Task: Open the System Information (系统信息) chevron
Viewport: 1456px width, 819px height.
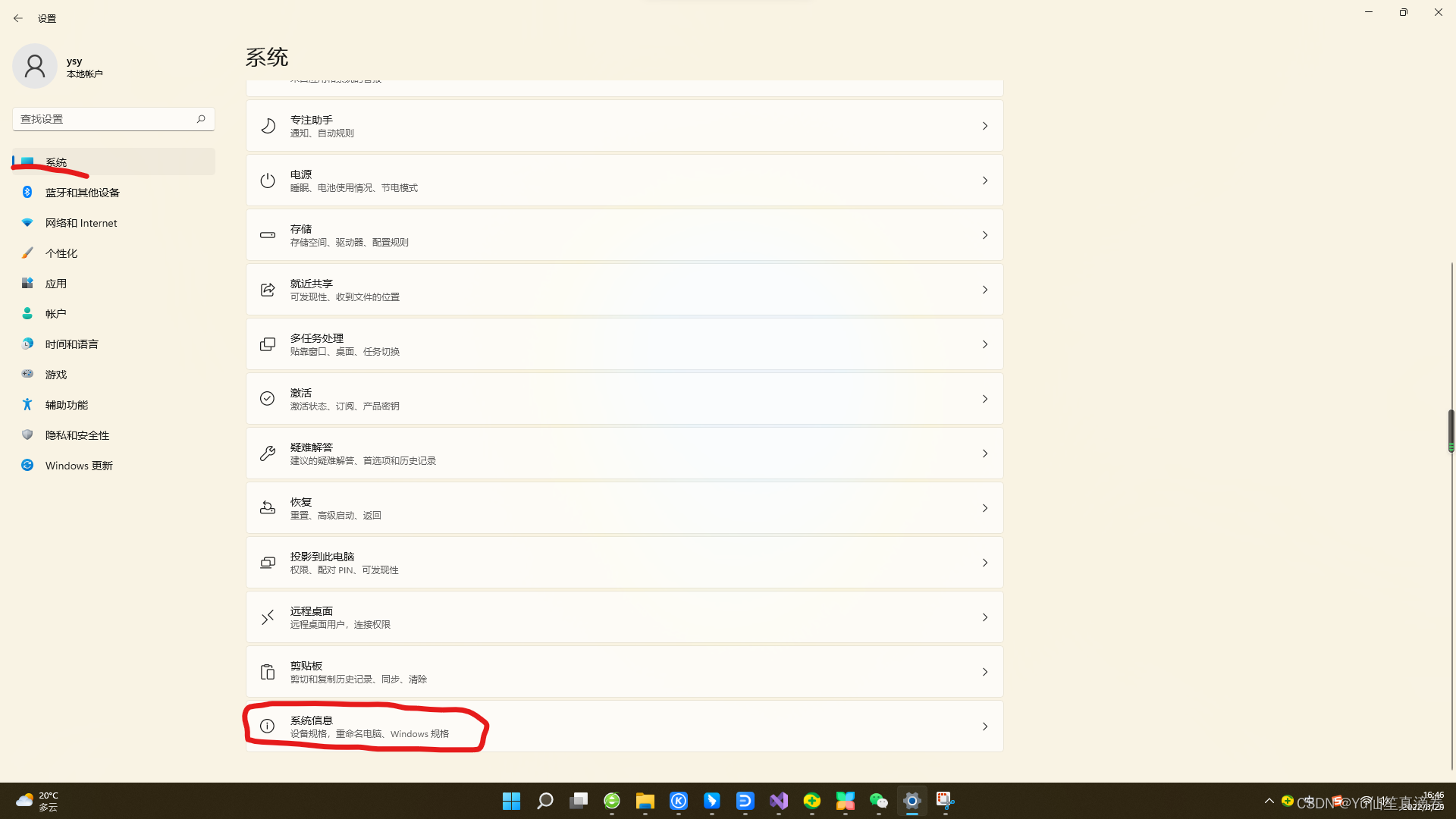Action: coord(984,726)
